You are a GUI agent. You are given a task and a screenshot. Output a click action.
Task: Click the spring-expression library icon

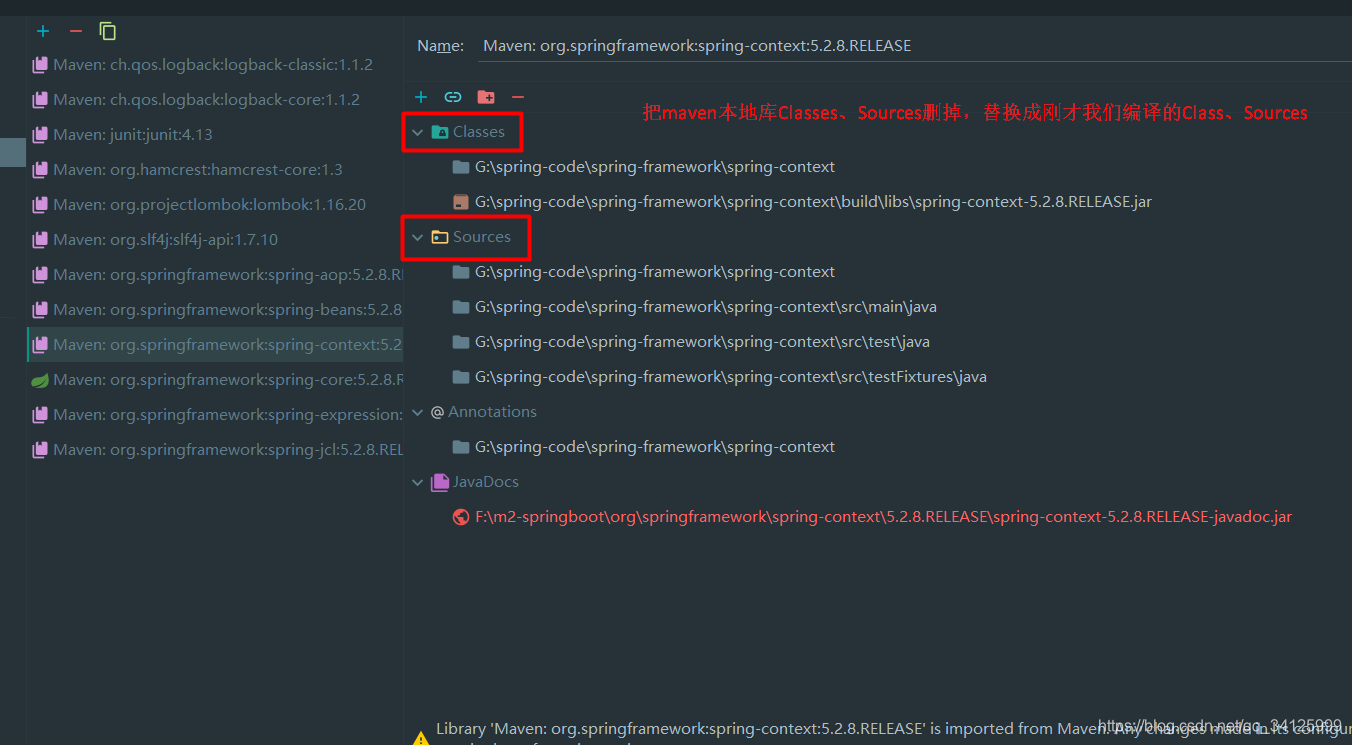[40, 414]
